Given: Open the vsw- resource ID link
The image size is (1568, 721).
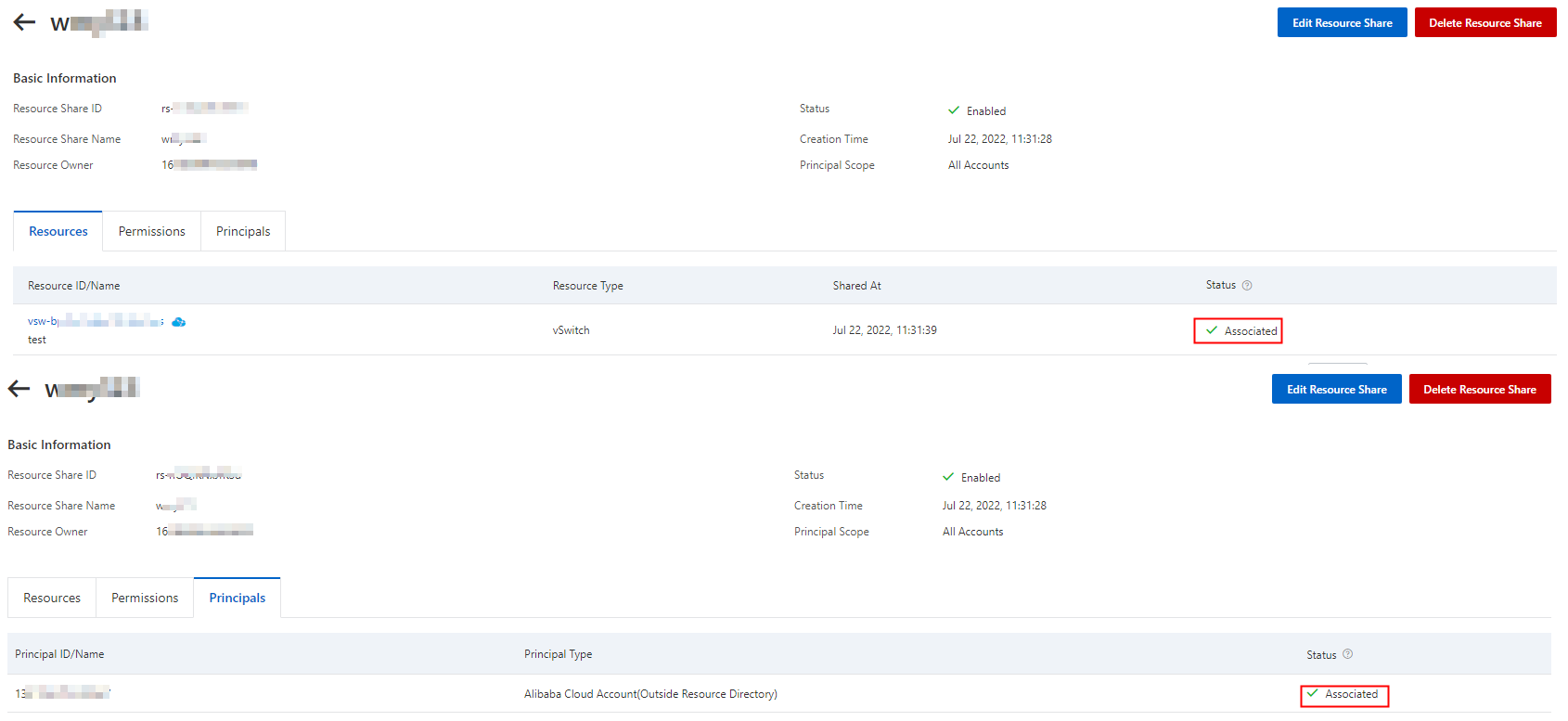Looking at the screenshot, I should tap(96, 321).
